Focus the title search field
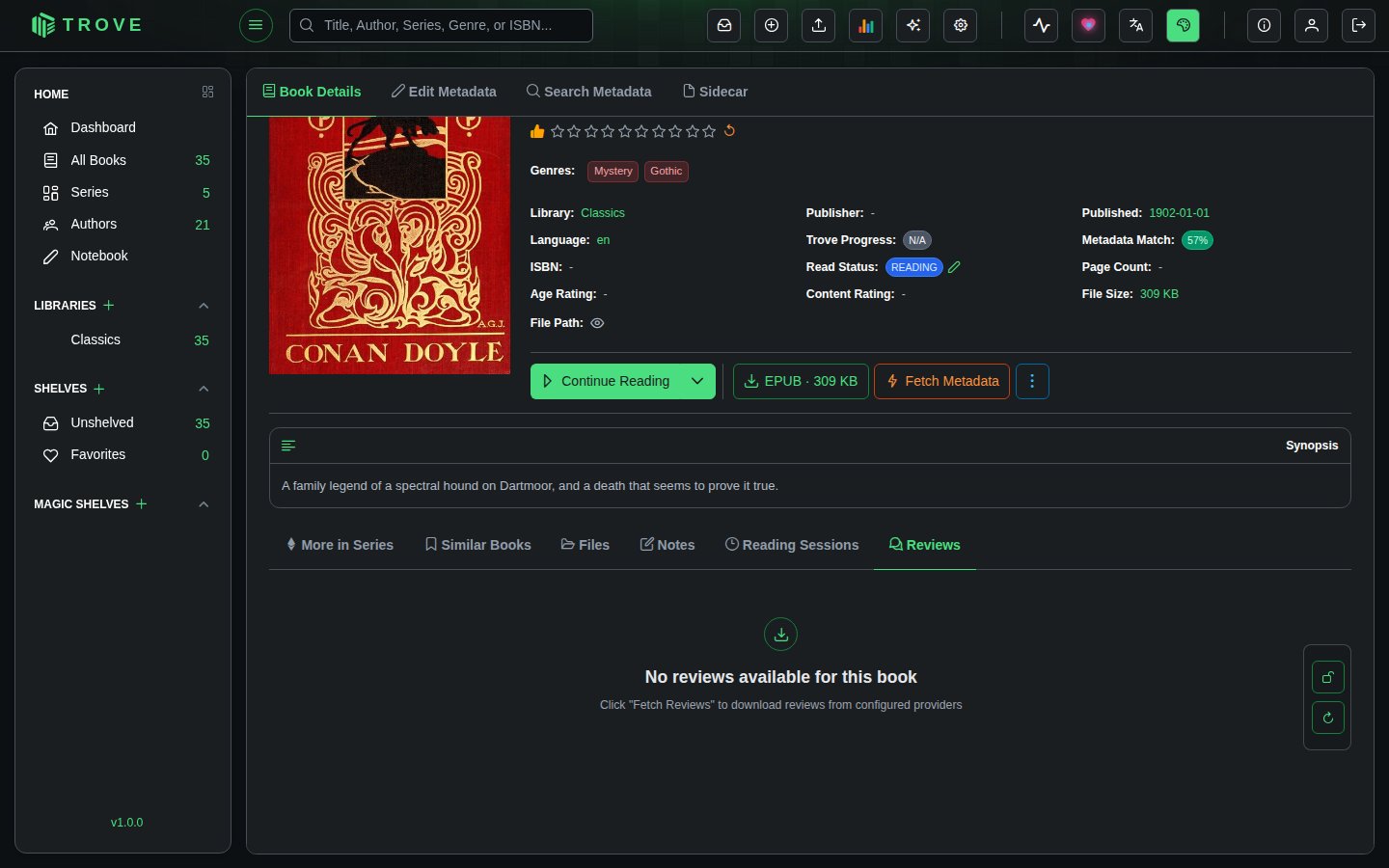Viewport: 1389px width, 868px height. [441, 26]
